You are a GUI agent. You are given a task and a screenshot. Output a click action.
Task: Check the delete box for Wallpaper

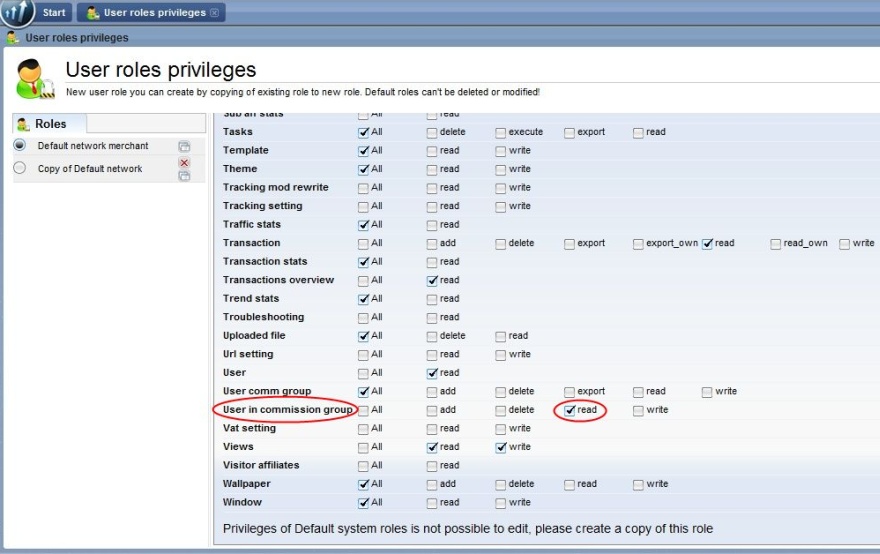(x=501, y=484)
